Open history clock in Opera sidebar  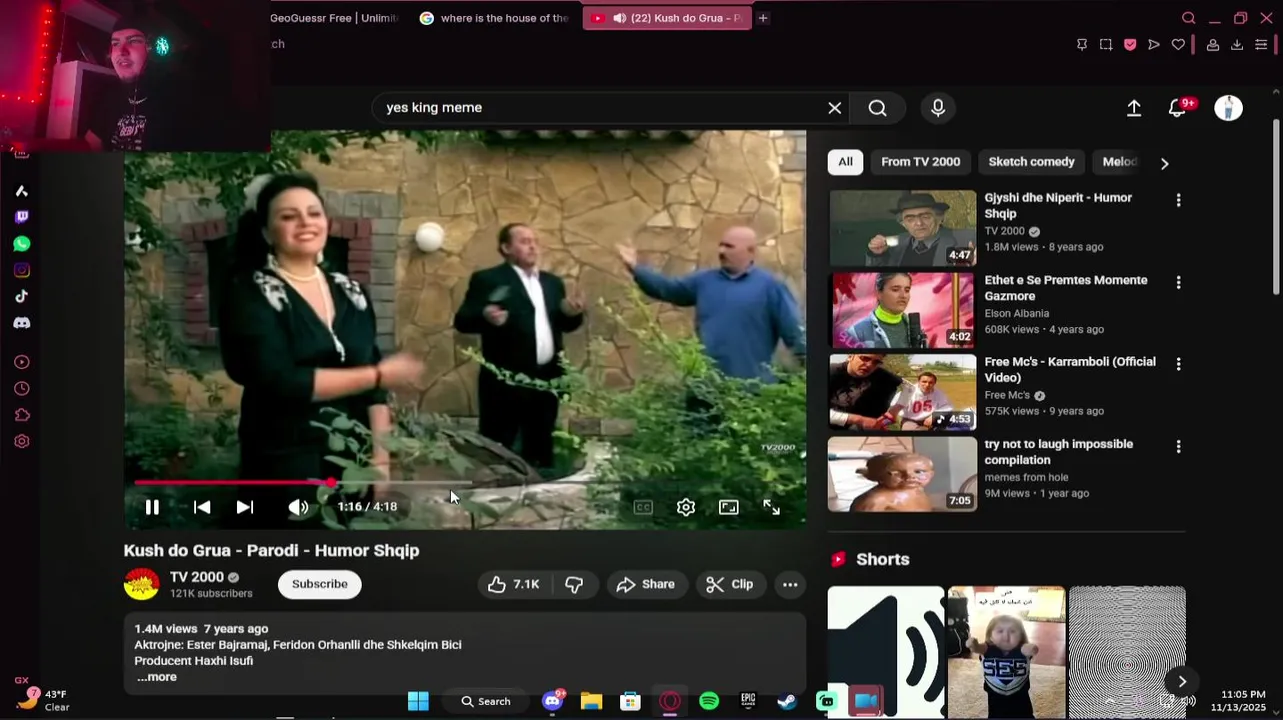22,389
